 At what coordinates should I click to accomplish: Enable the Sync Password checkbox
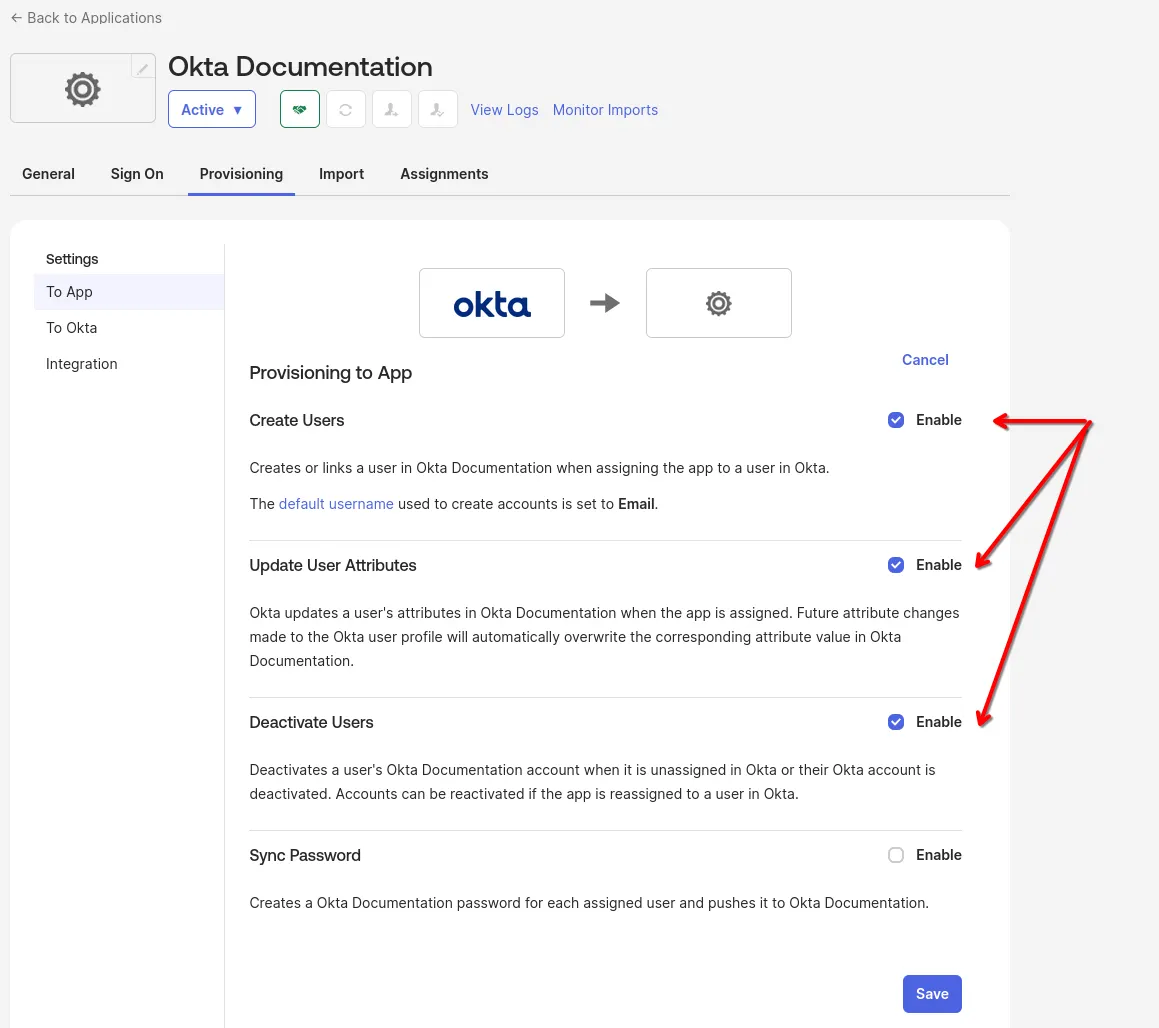click(x=896, y=855)
